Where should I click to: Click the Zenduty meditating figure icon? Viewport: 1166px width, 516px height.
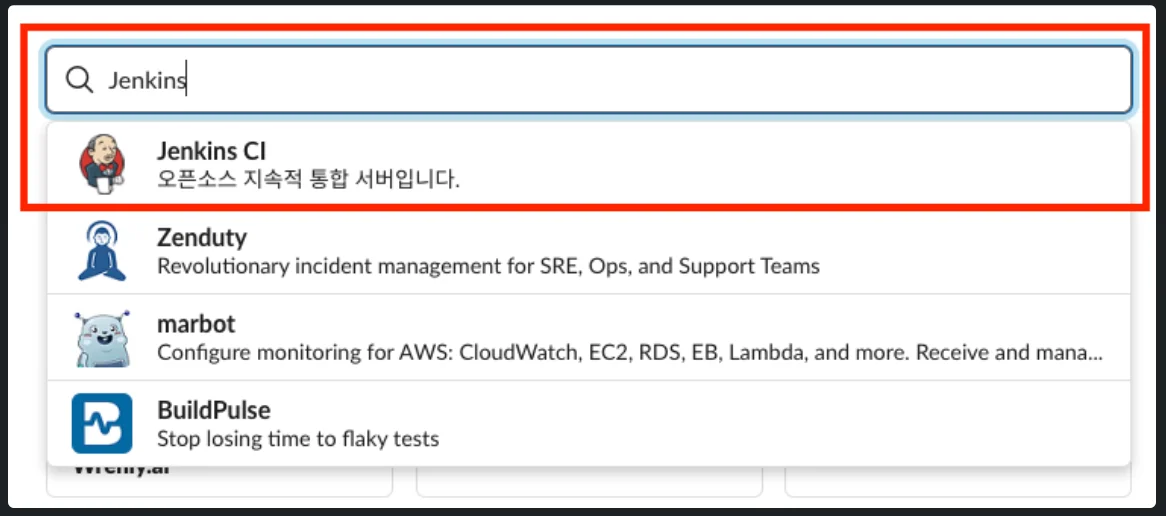point(102,251)
